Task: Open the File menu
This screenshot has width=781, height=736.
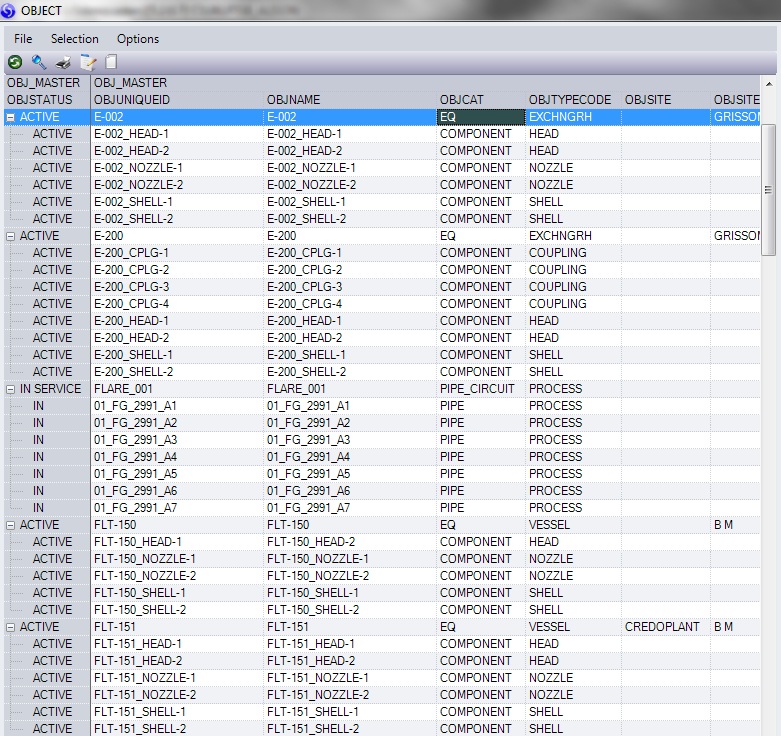Action: (x=23, y=39)
